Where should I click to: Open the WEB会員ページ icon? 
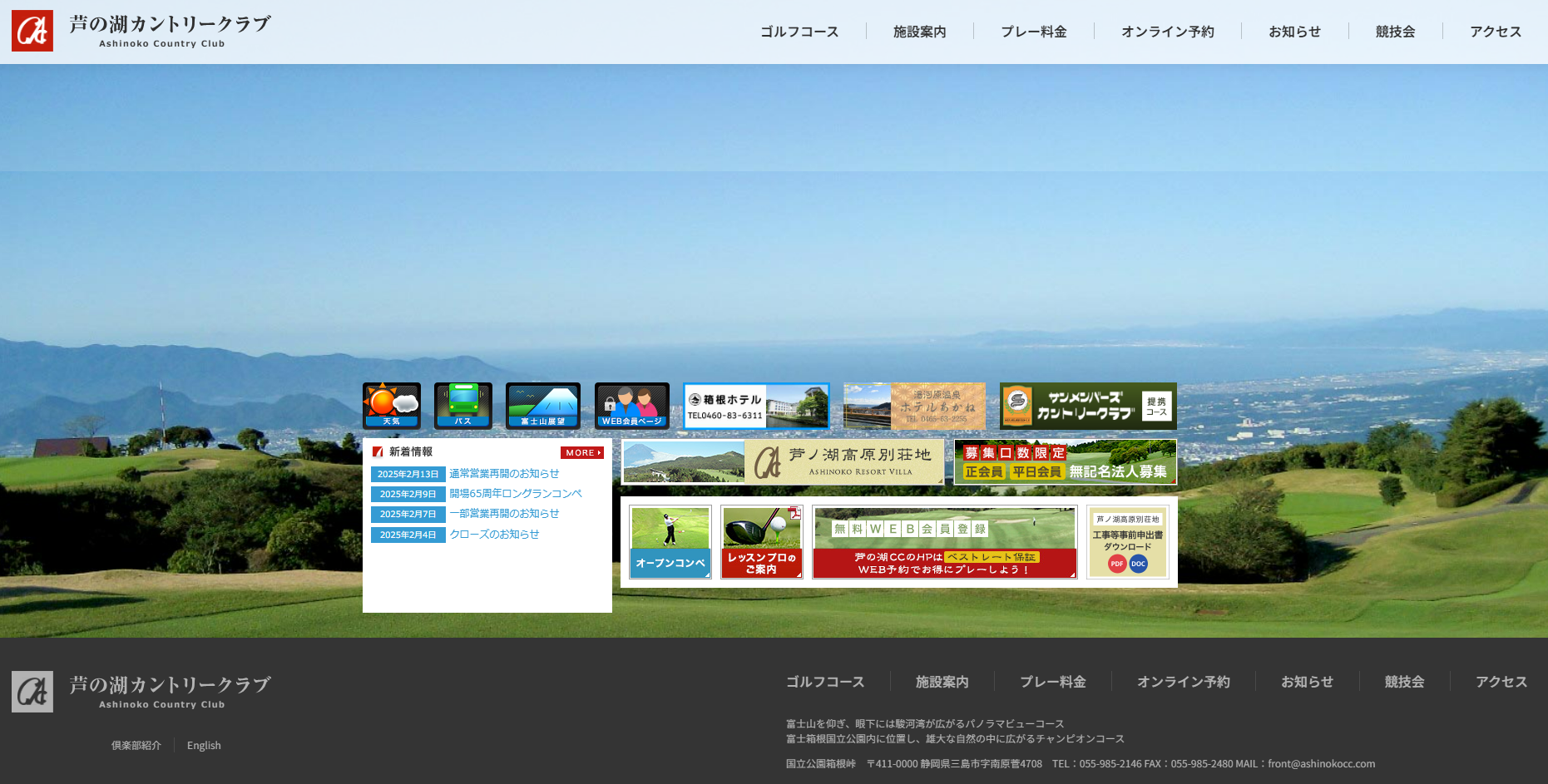(x=631, y=405)
